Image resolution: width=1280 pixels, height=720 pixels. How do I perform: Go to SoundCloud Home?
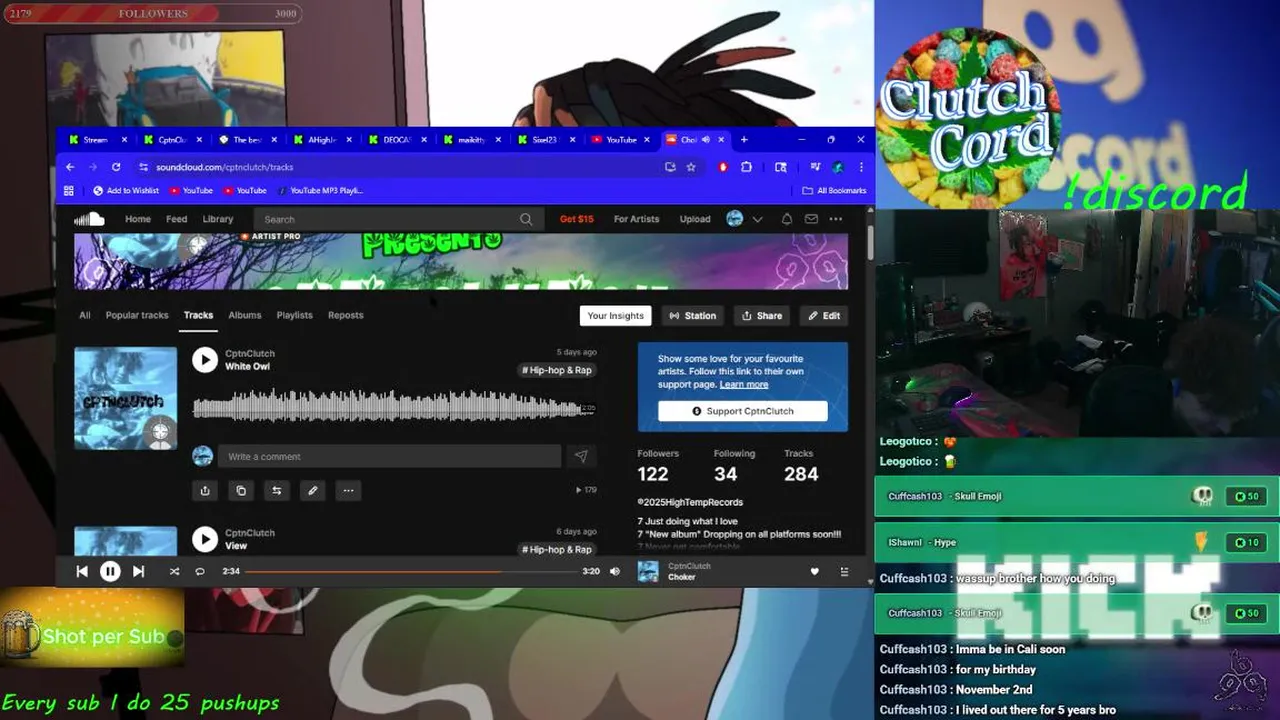tap(138, 219)
